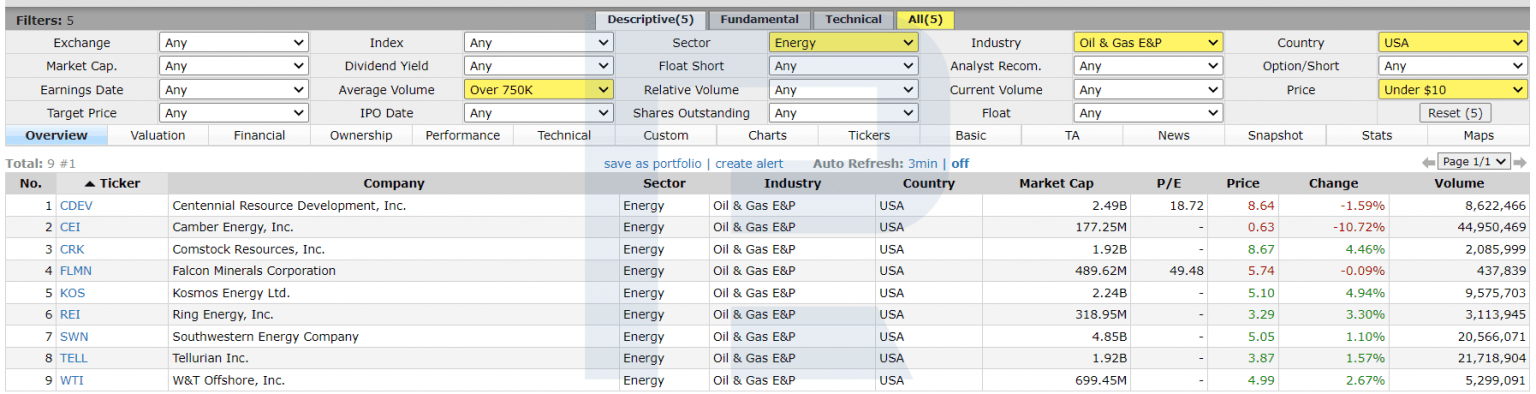Viewport: 1536px width, 394px height.
Task: Set Auto Refresh to 3min
Action: pyautogui.click(x=922, y=163)
